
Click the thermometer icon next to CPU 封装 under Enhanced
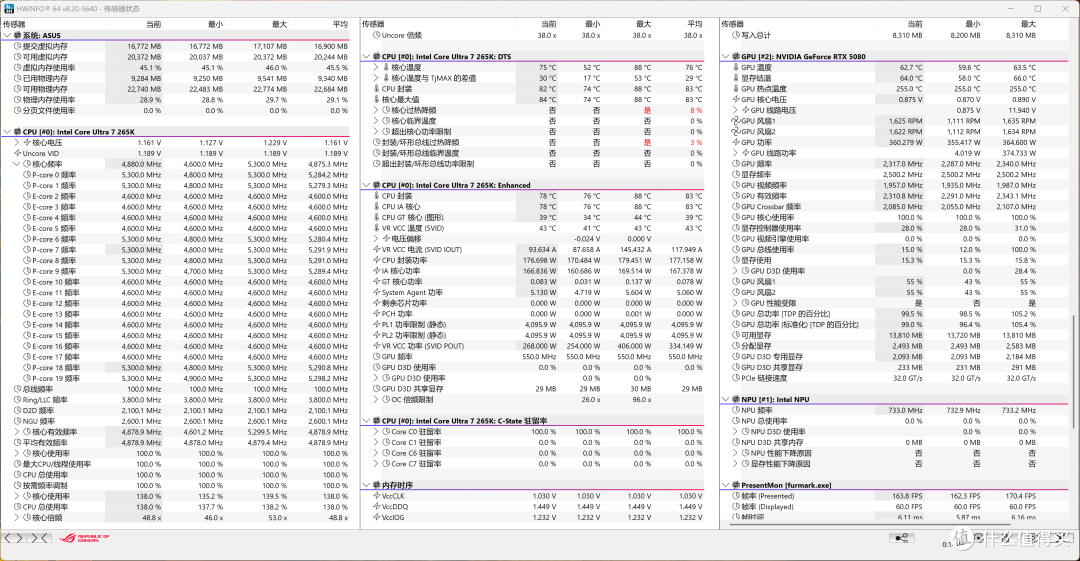pos(377,196)
